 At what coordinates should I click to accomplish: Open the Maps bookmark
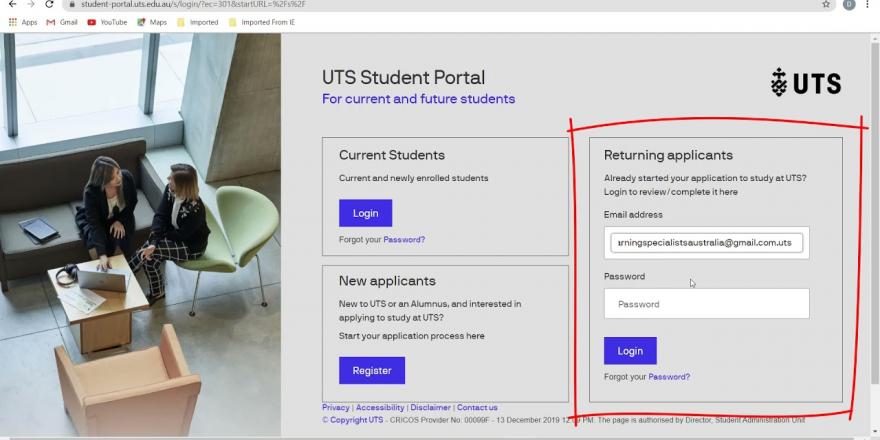pos(152,22)
